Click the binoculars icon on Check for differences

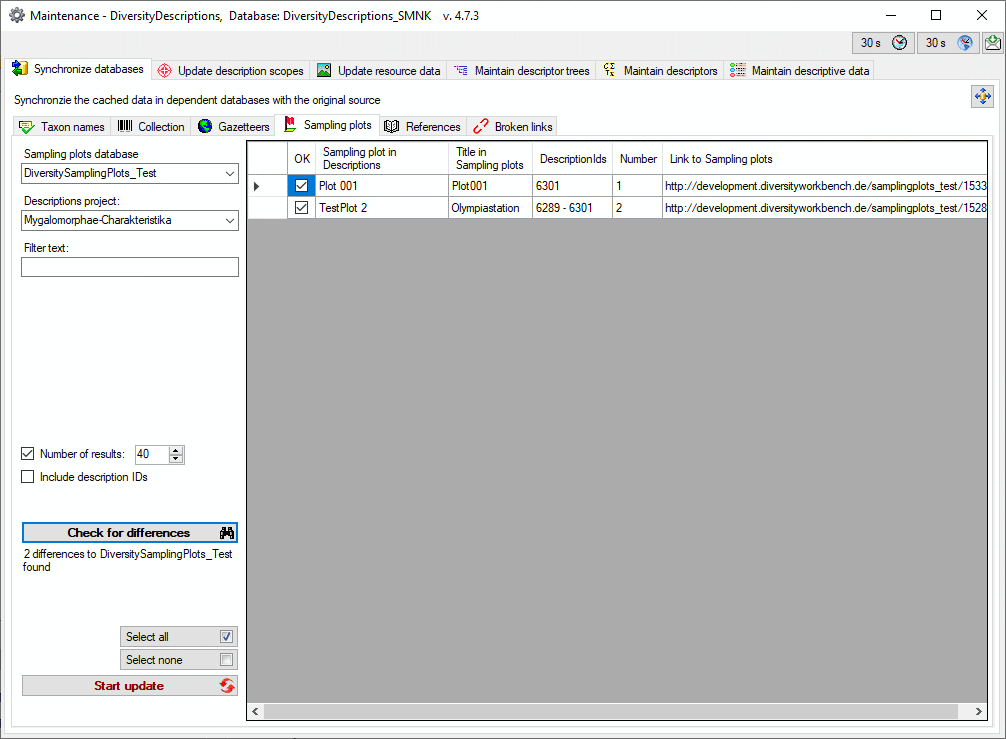[x=227, y=533]
